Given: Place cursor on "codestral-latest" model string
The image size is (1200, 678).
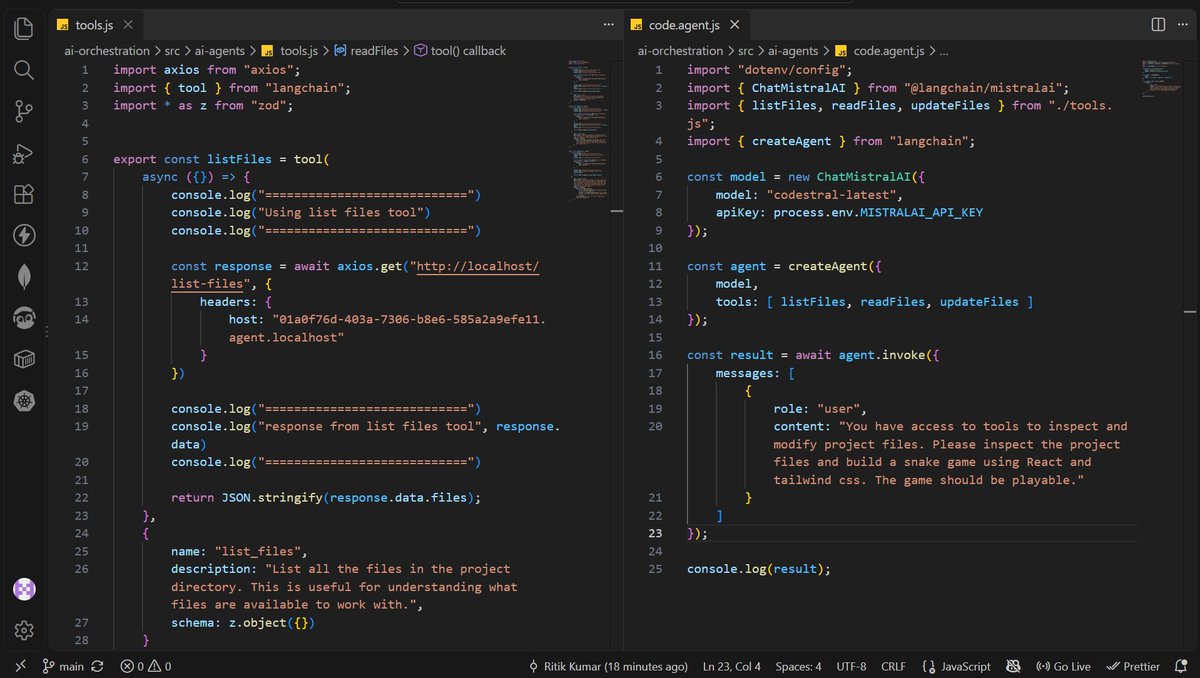Looking at the screenshot, I should [x=834, y=195].
